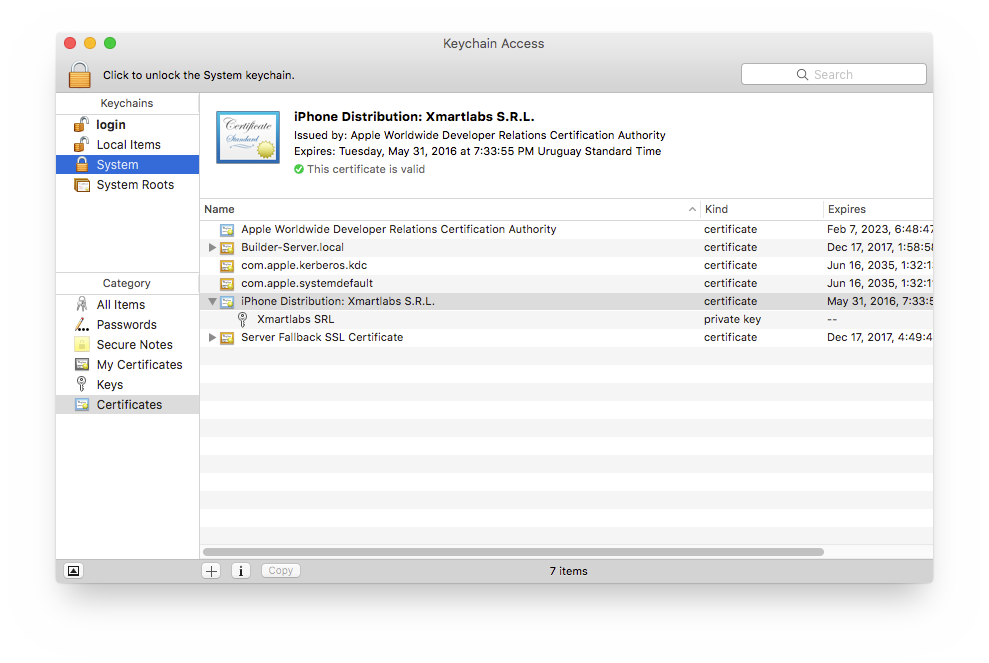Click the padlock icon to unlock System keychain
989x663 pixels.
tap(80, 75)
